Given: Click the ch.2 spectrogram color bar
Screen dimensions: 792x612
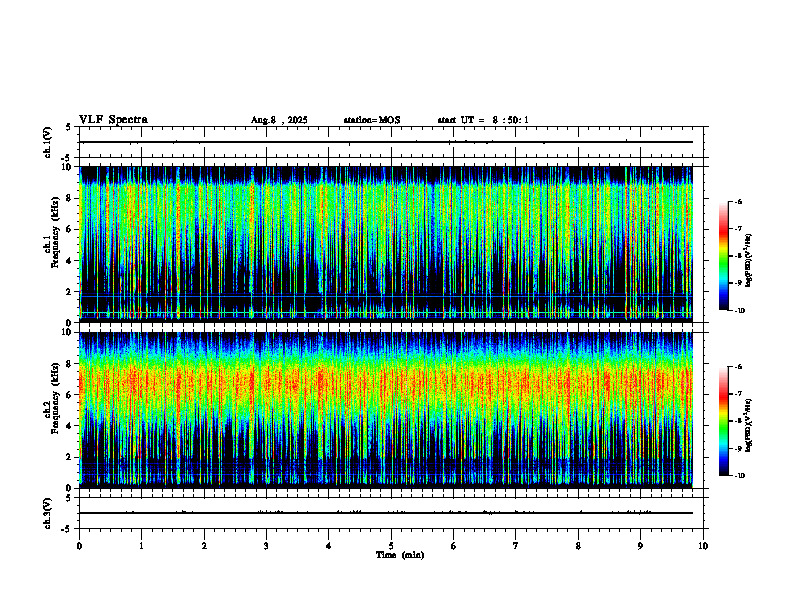Looking at the screenshot, I should [x=723, y=421].
